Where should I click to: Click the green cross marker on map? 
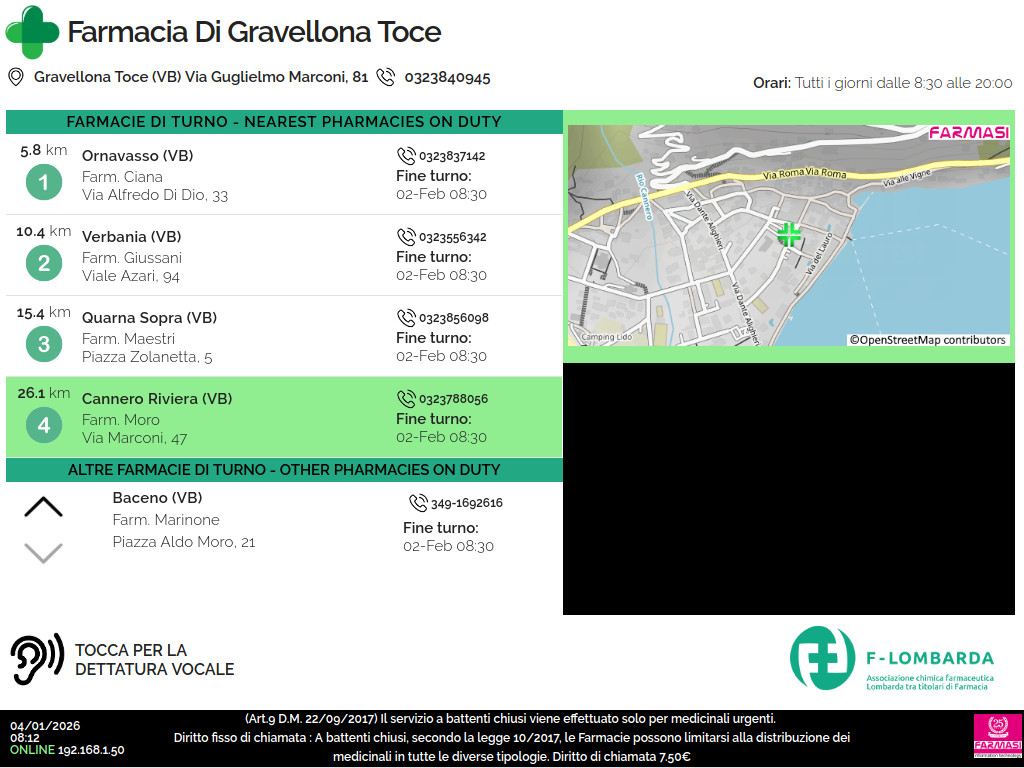[789, 235]
